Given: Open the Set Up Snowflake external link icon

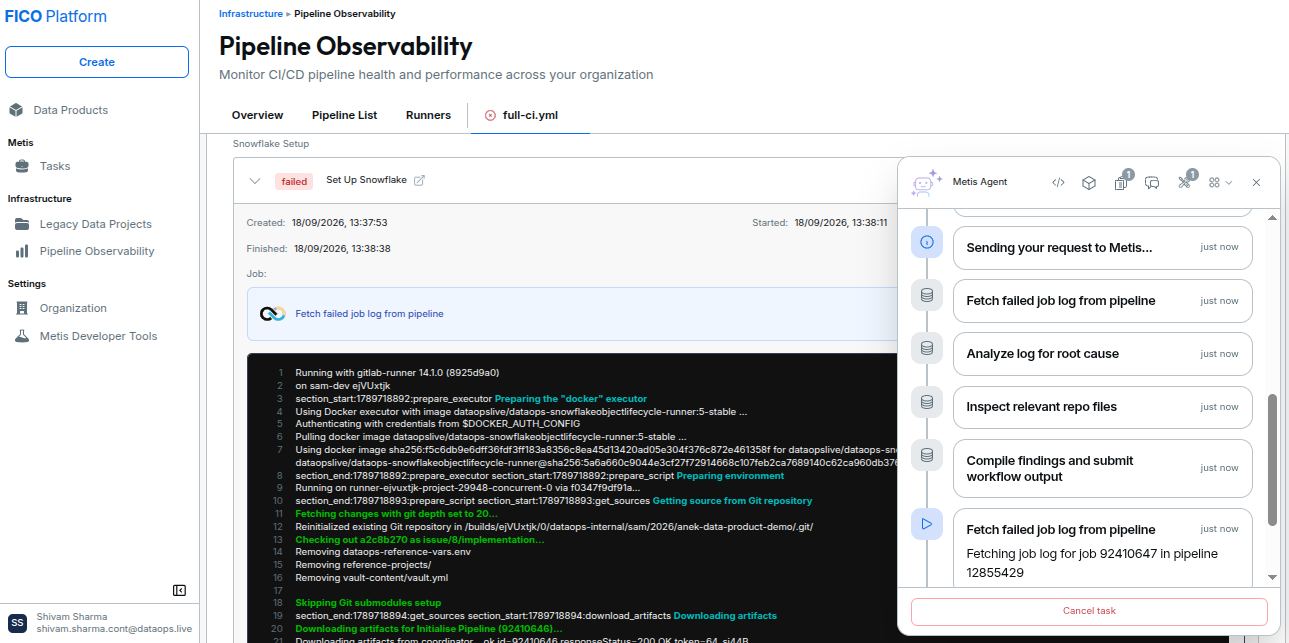Looking at the screenshot, I should (x=420, y=181).
